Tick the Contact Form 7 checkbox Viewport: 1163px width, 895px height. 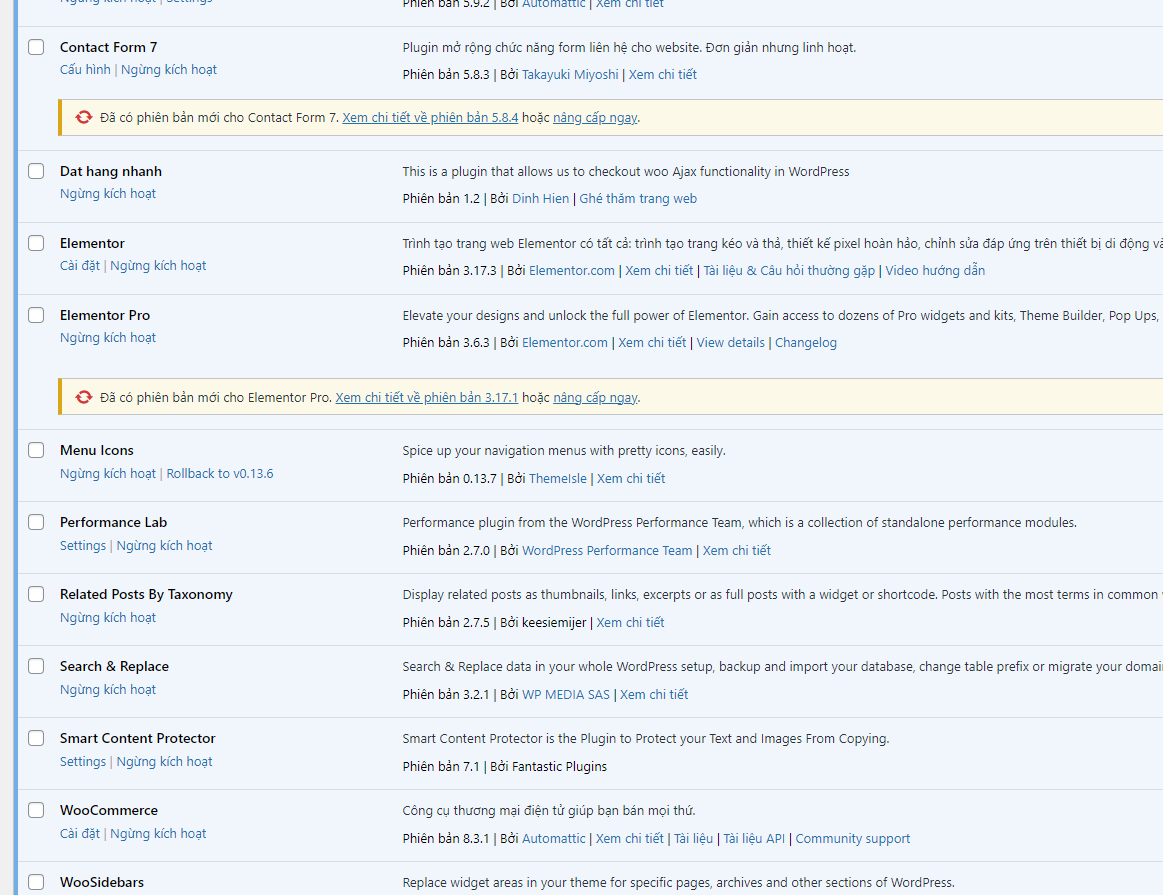(x=36, y=47)
